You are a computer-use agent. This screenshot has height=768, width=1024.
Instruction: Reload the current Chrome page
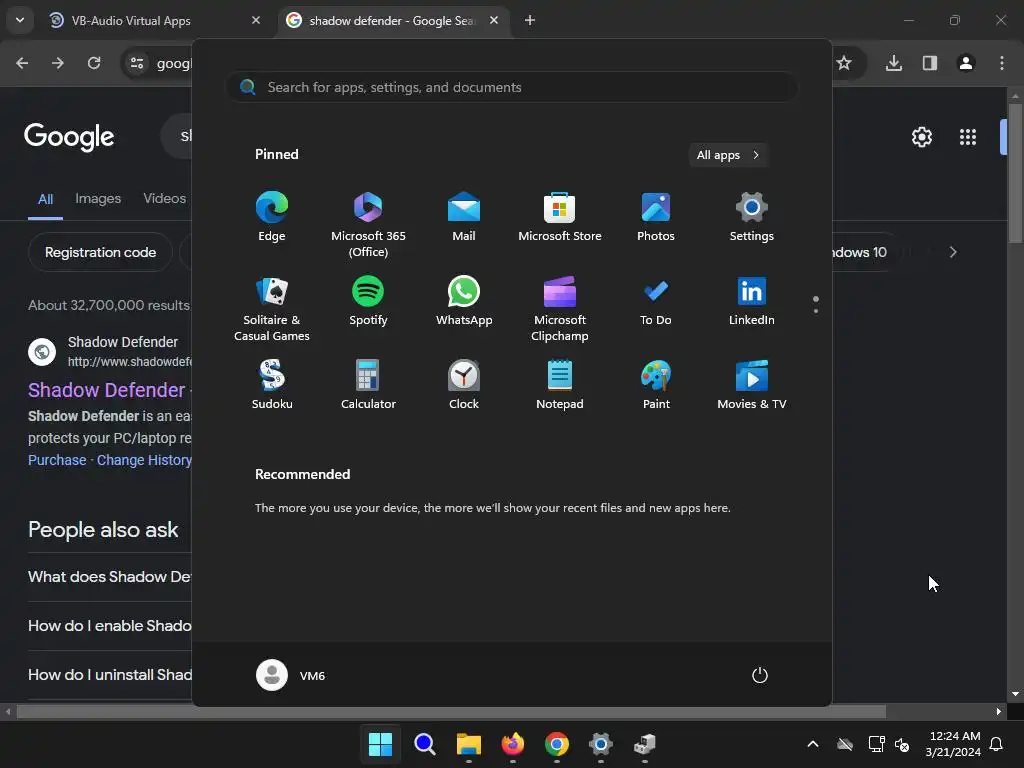(94, 63)
